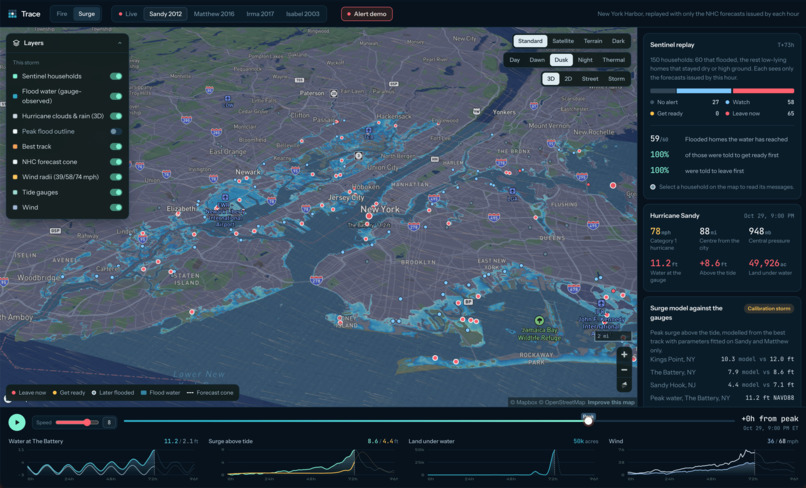Select Irma 2017 storm
This screenshot has height=488, width=806.
point(260,14)
